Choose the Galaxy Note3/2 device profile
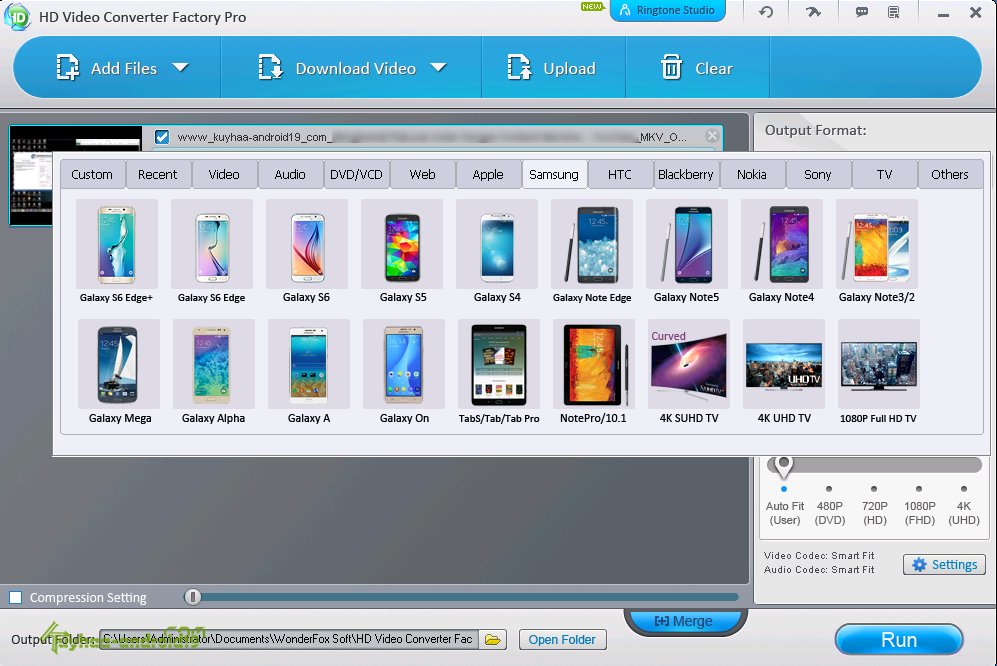The image size is (997, 666). pos(877,244)
